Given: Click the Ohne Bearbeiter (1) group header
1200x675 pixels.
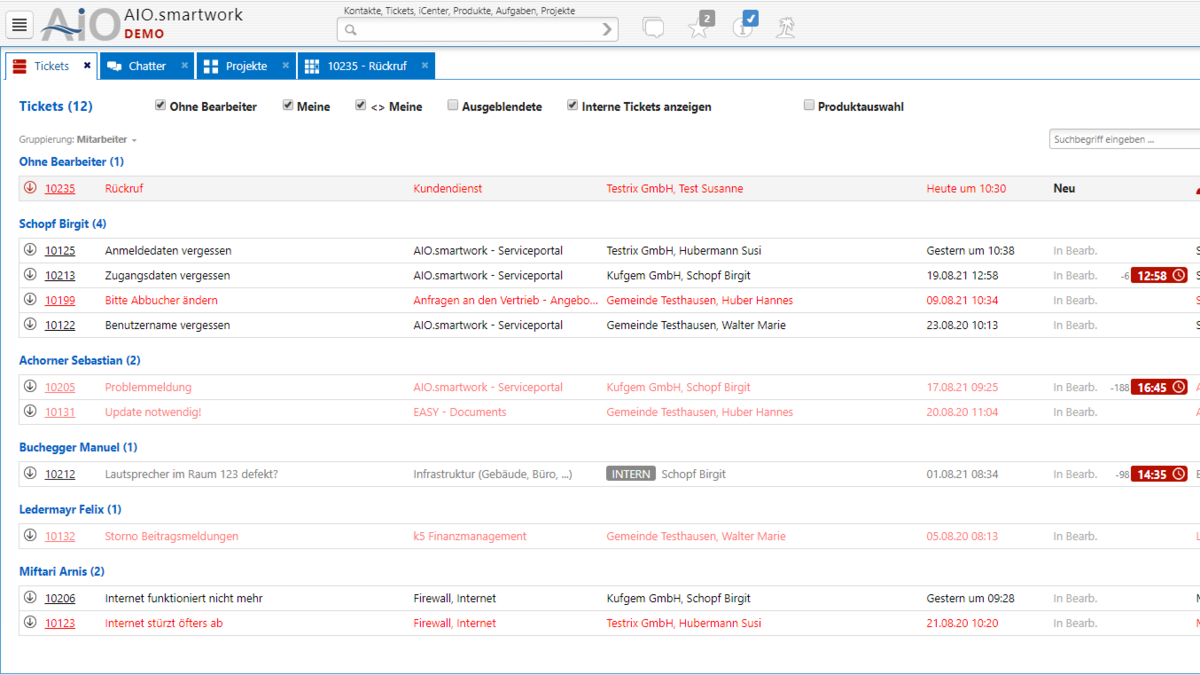Looking at the screenshot, I should tap(71, 162).
